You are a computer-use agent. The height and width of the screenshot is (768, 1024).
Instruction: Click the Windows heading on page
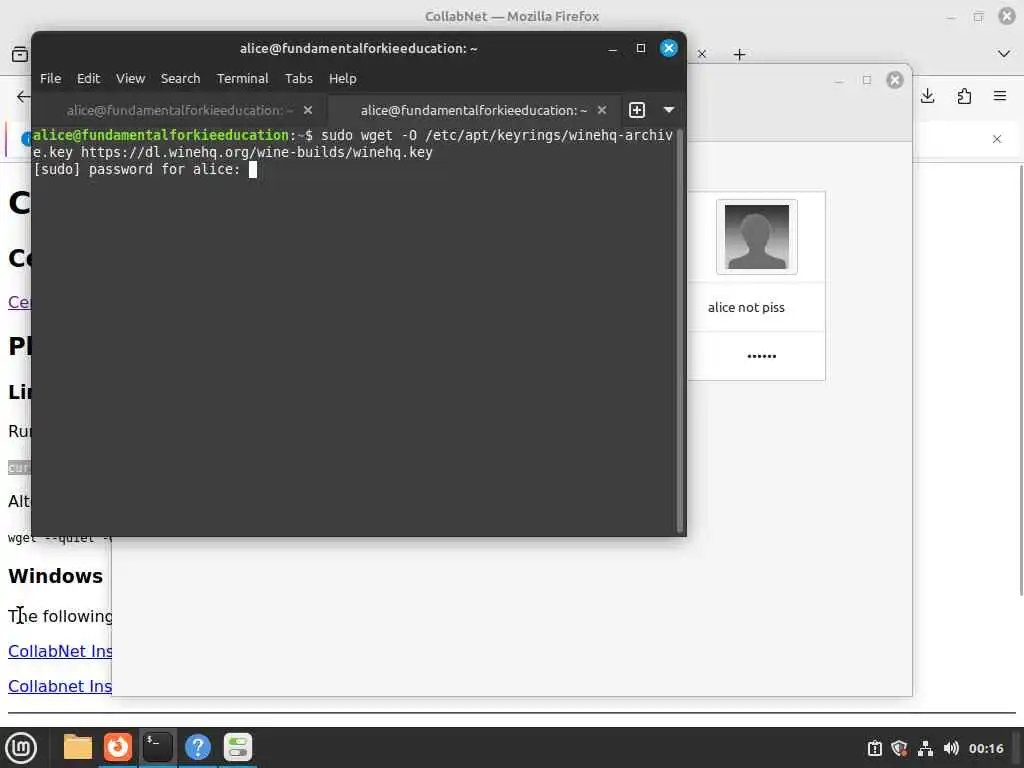(56, 576)
